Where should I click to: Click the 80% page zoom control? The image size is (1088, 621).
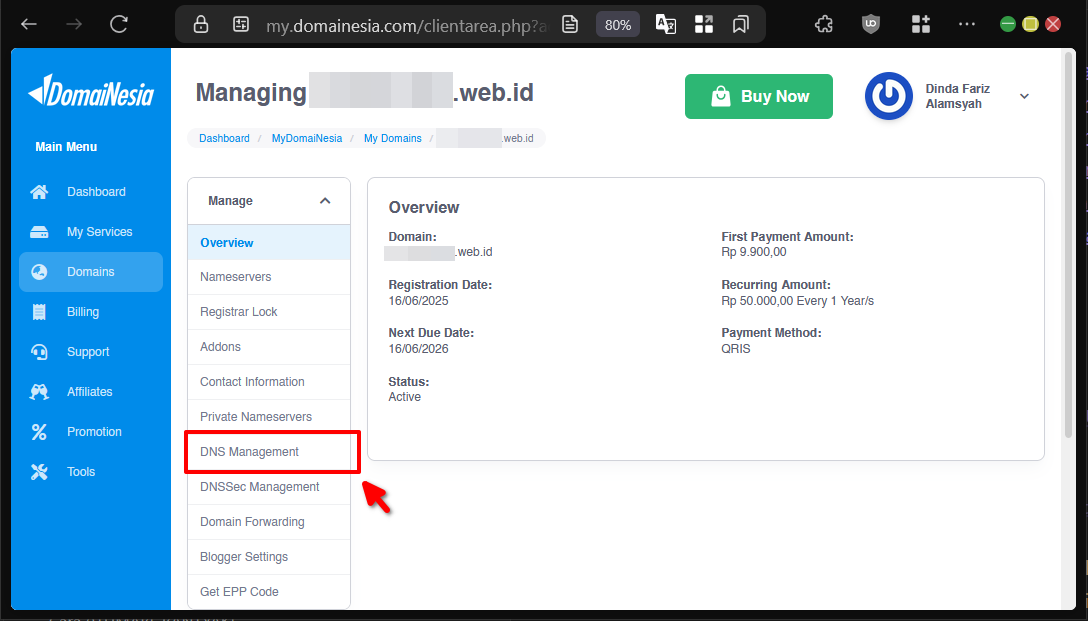(617, 24)
